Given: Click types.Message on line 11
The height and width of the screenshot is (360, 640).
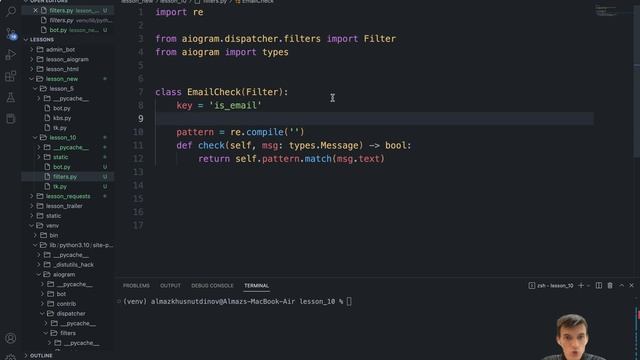Looking at the screenshot, I should click(x=323, y=146).
